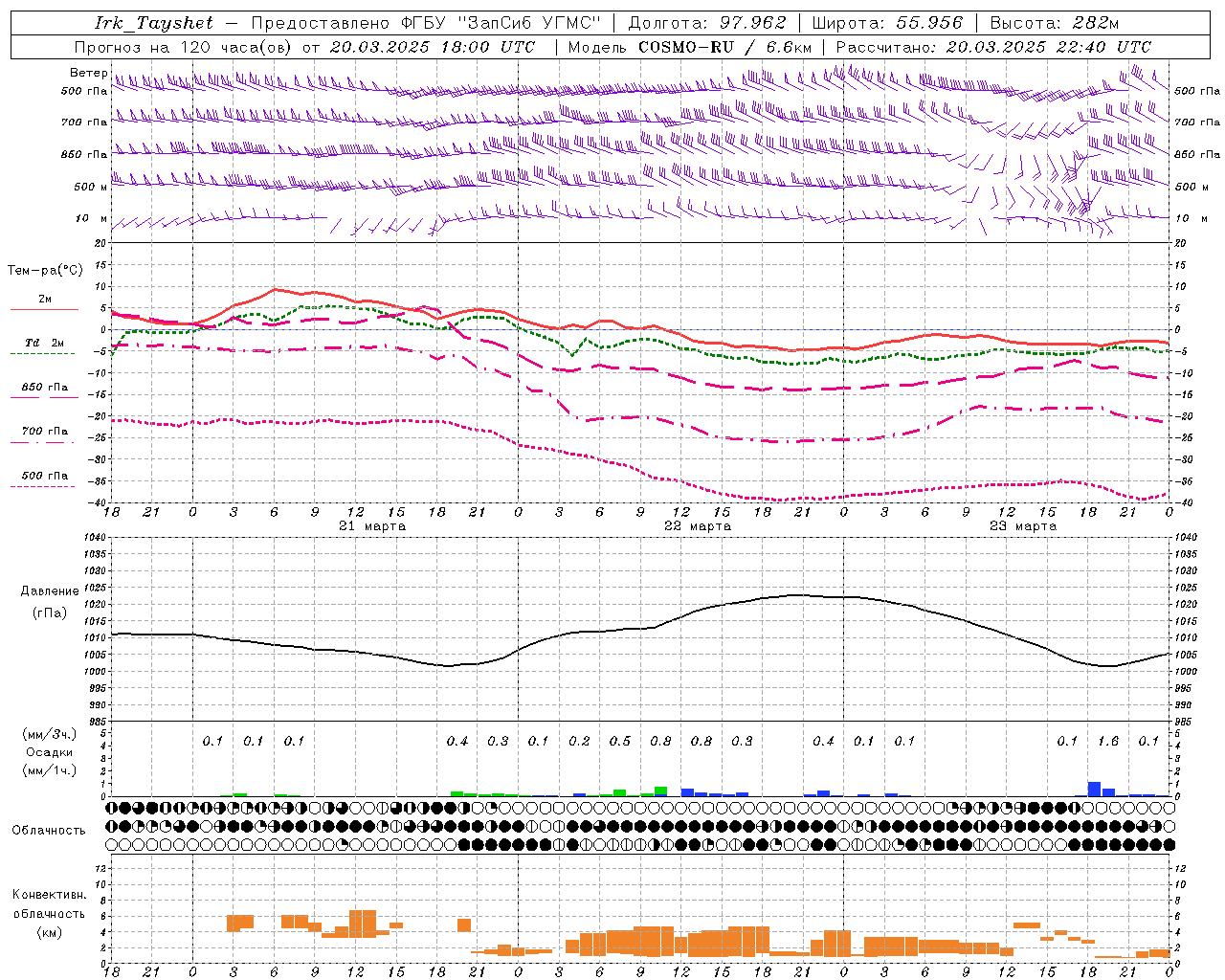The image size is (1225, 980).
Task: Click the longitude value 'Долгота: 97.962'
Action: pos(707,23)
